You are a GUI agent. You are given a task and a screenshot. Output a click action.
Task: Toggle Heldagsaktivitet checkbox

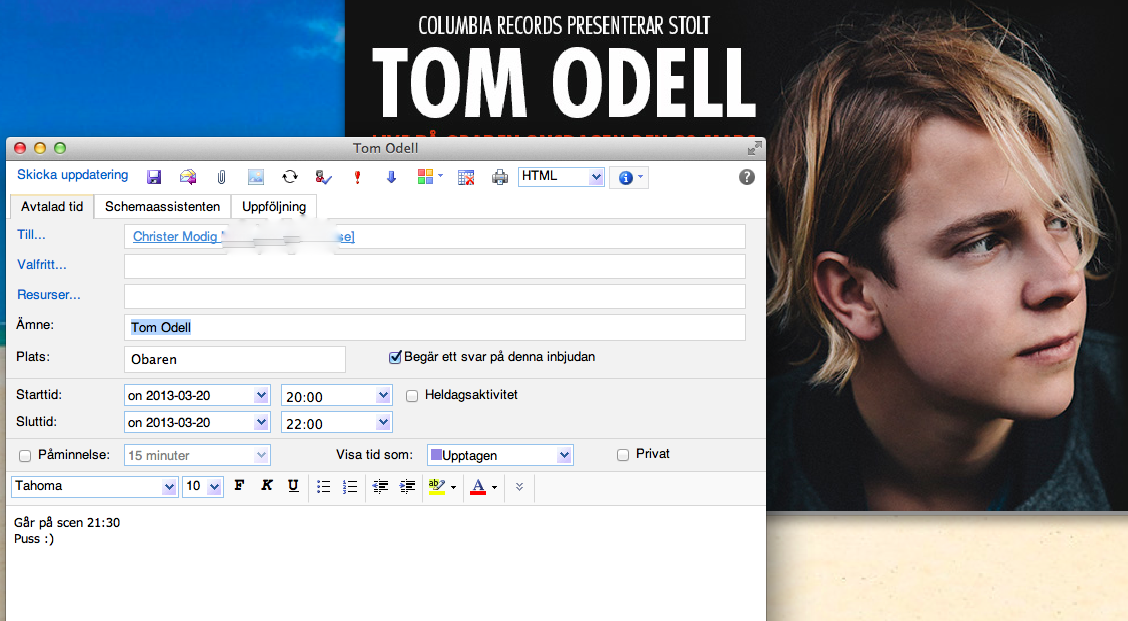tap(412, 396)
